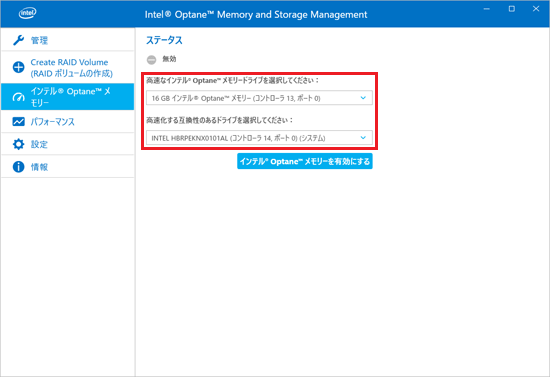
Task: Click the info icon beside 情報
Action: pos(19,167)
